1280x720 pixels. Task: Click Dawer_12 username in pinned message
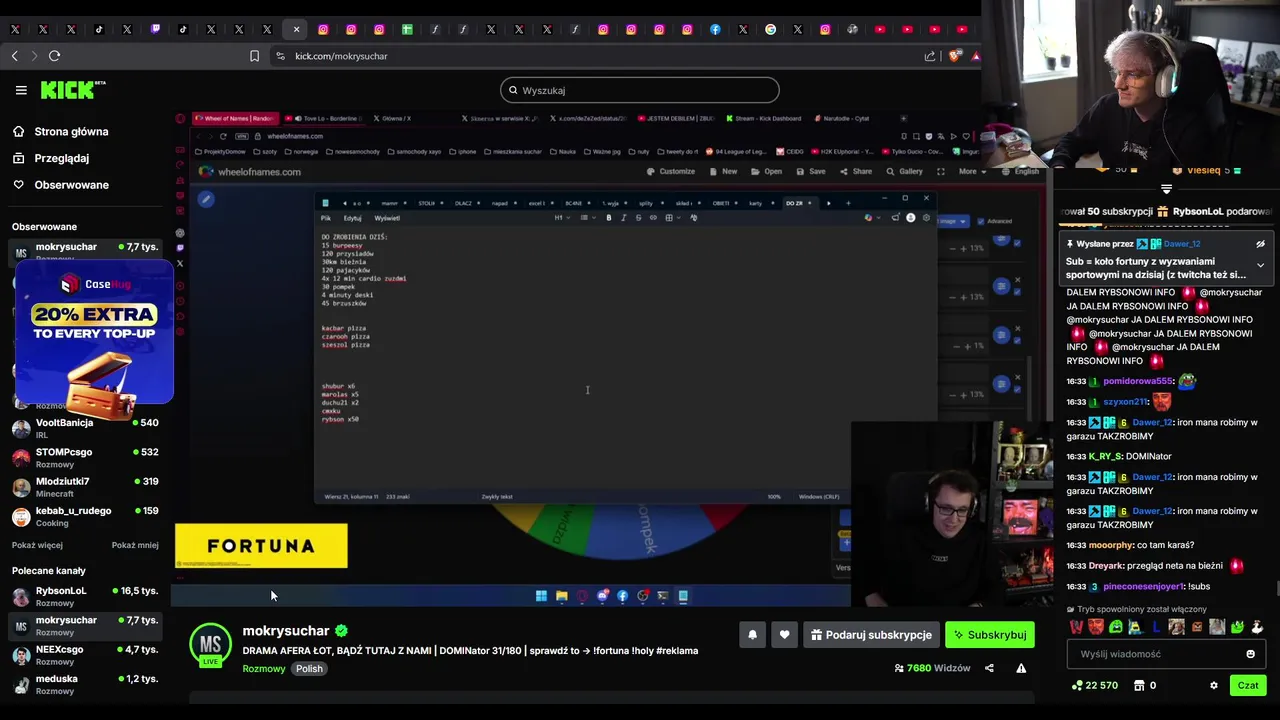coord(1182,244)
